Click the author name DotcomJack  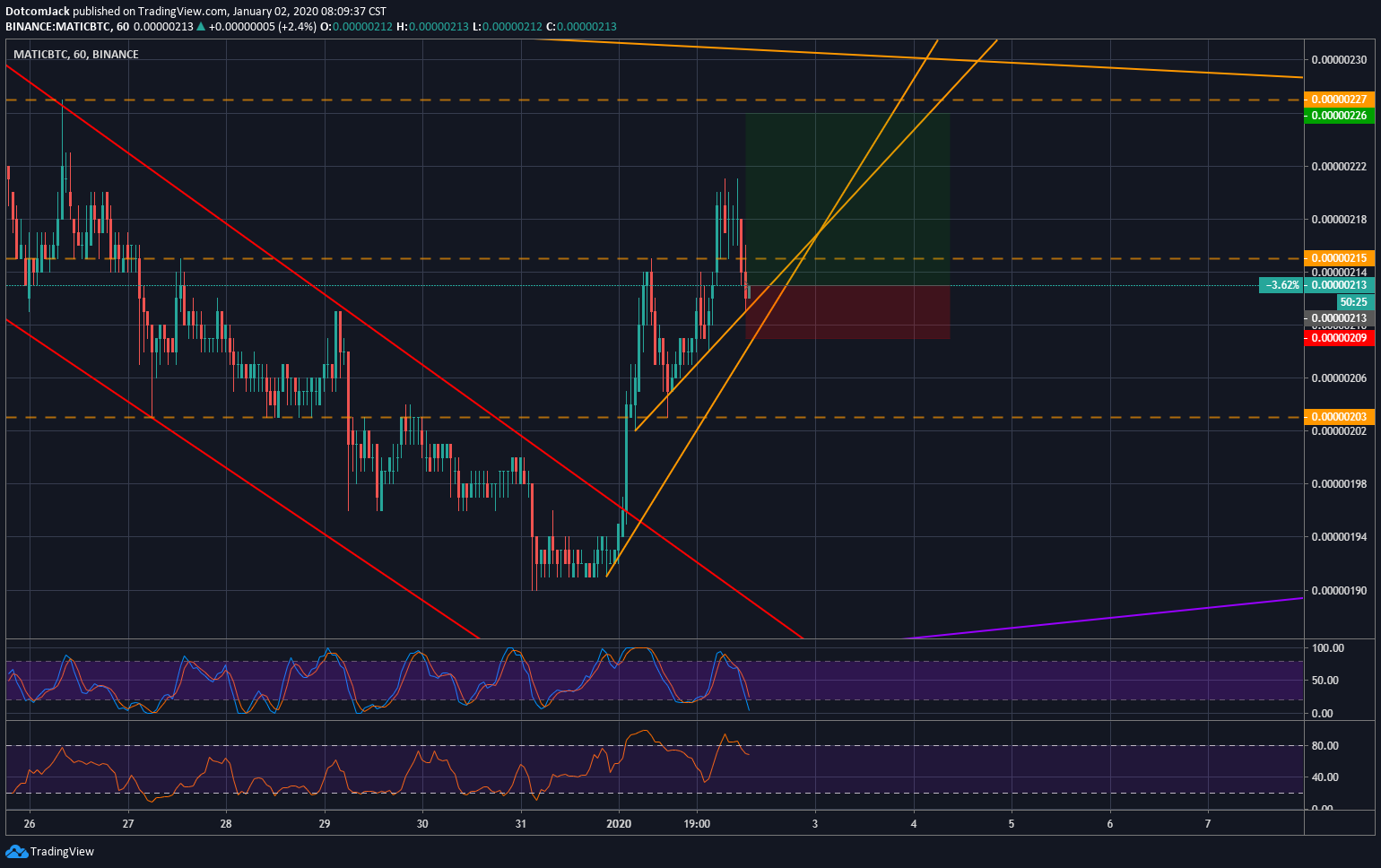point(38,12)
